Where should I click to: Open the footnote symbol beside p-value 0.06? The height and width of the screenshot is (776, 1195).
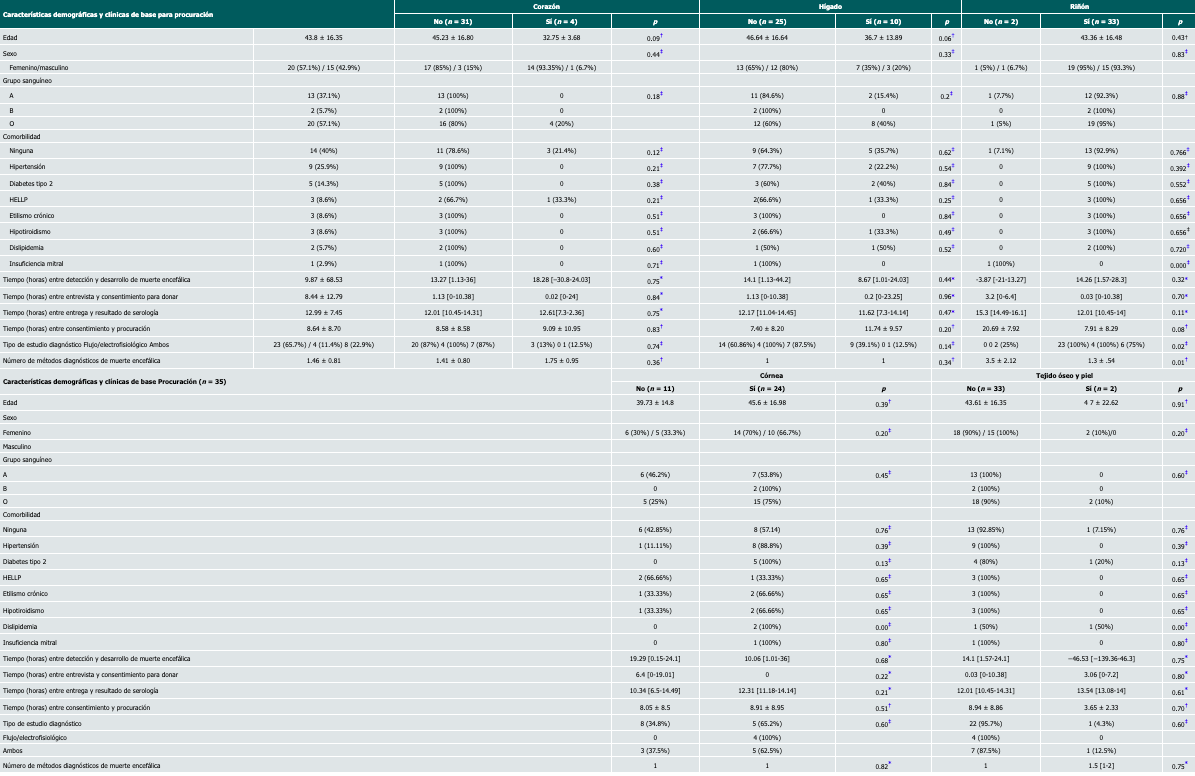[951, 36]
